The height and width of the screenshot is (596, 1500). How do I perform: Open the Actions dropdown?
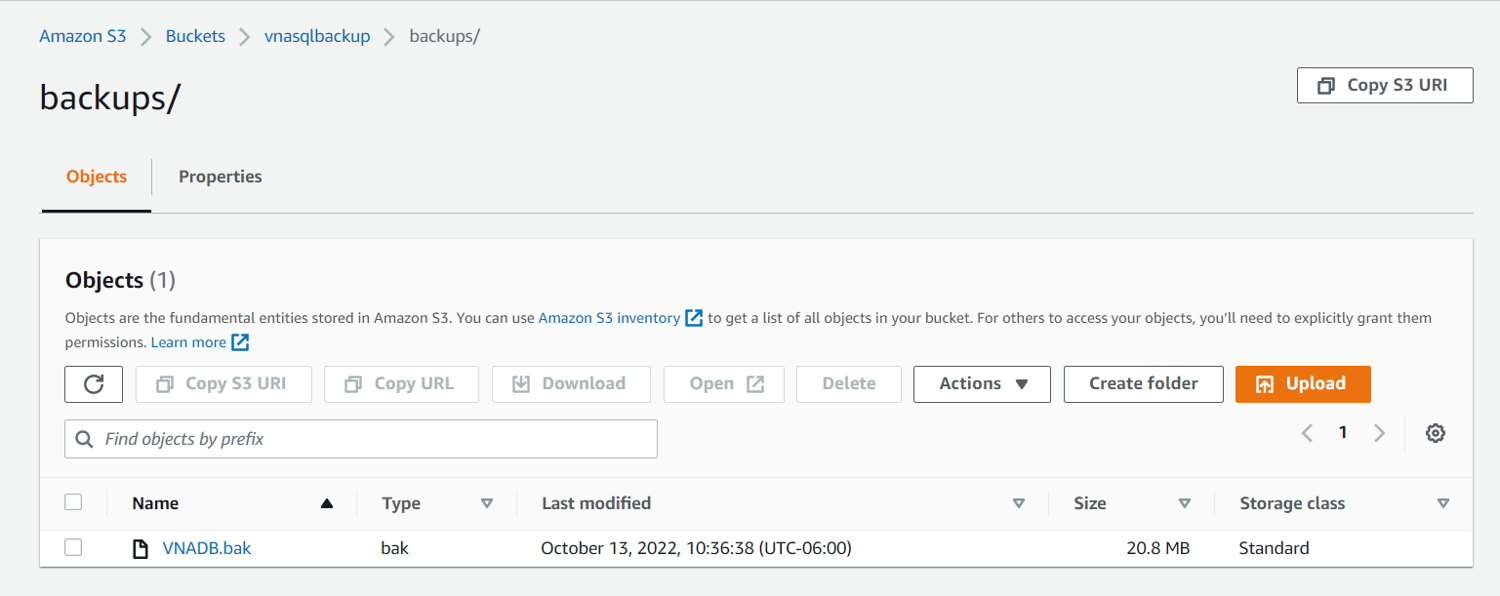[981, 384]
